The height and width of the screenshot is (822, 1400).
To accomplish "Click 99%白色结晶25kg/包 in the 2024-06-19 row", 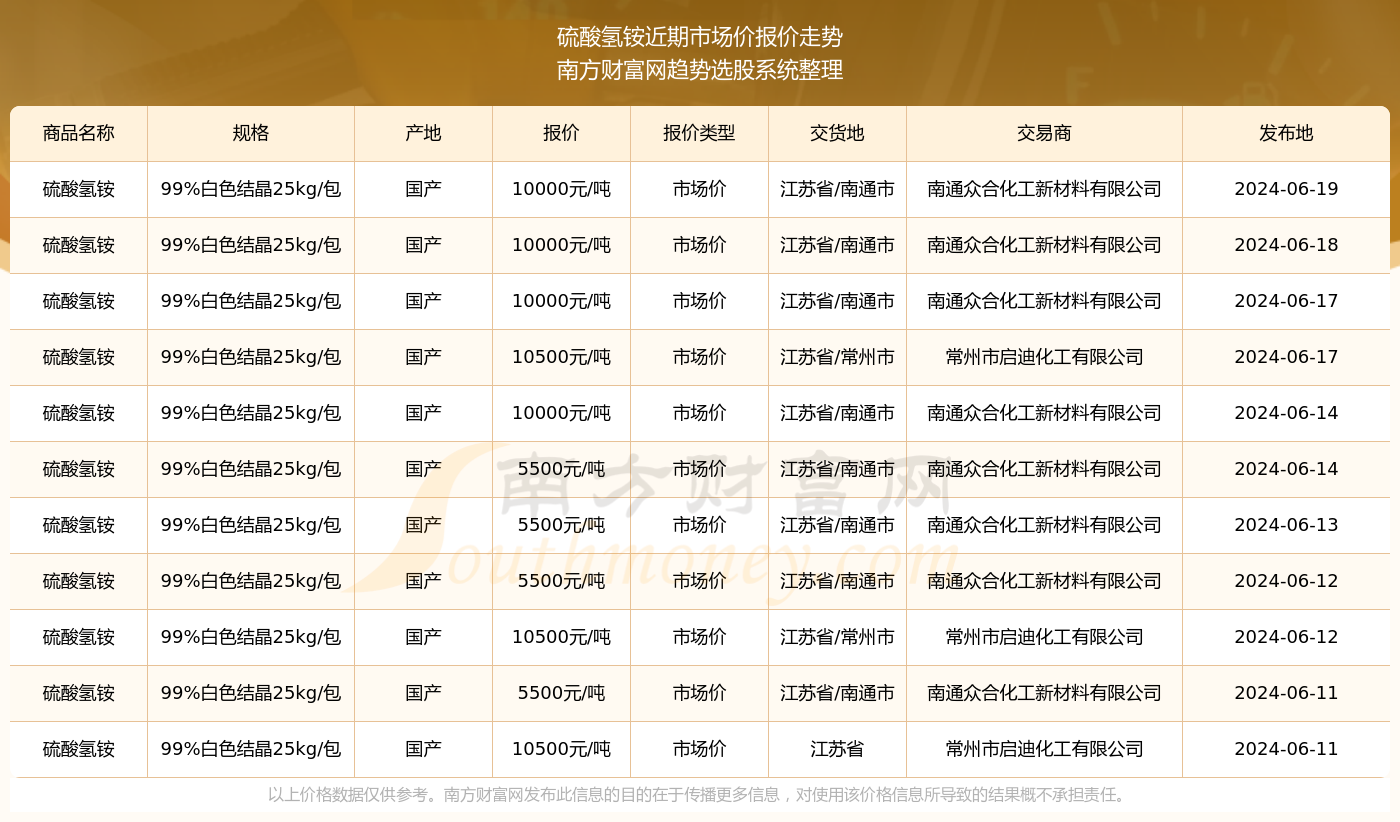I will tap(251, 189).
